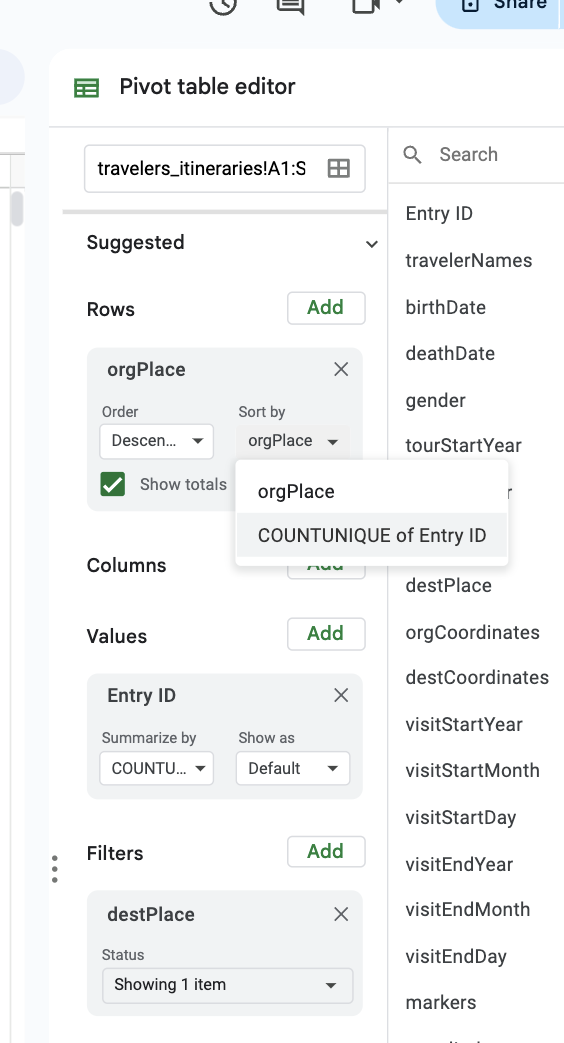Click the pivot table editor sheet icon
Screen dimensions: 564x1043
click(x=86, y=88)
